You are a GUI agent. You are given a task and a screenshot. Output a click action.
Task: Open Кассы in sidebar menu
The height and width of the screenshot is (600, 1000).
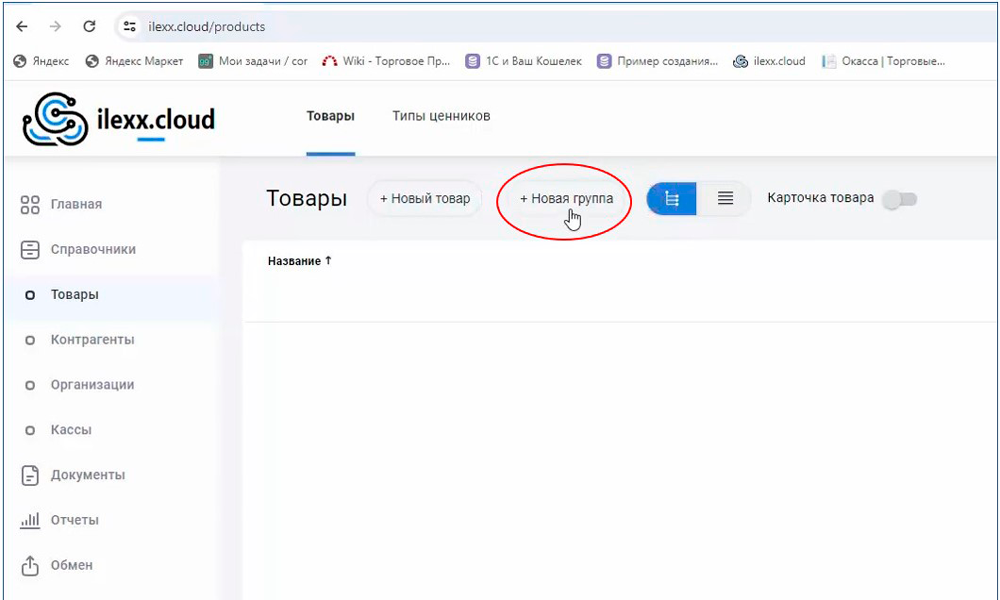71,430
